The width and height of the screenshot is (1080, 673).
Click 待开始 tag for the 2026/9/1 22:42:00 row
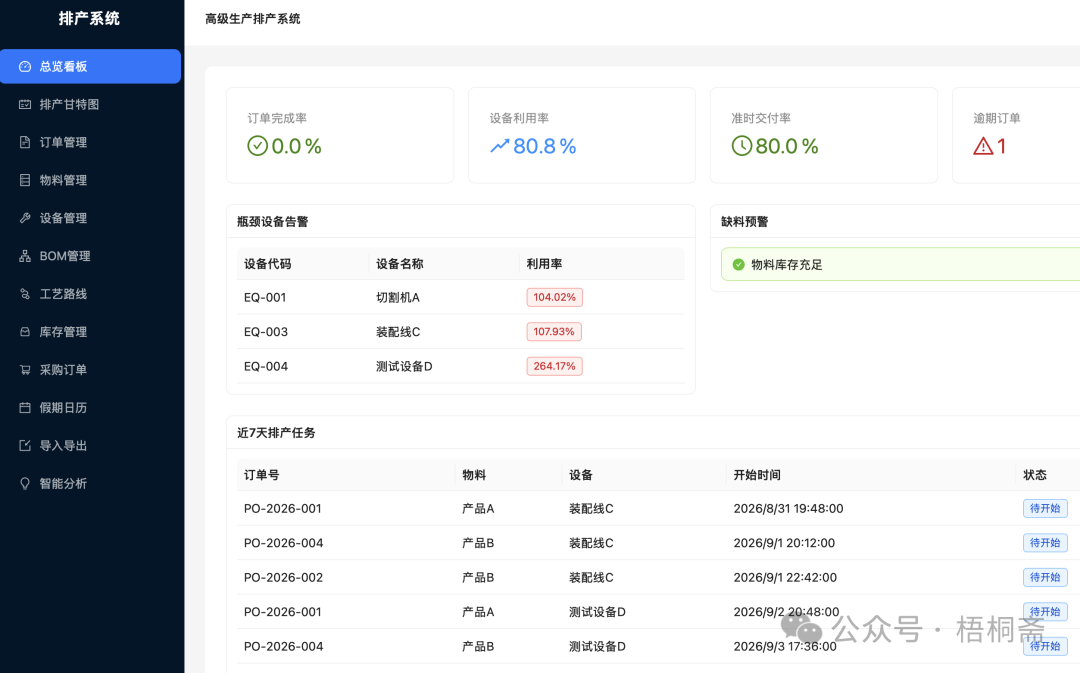pos(1045,577)
